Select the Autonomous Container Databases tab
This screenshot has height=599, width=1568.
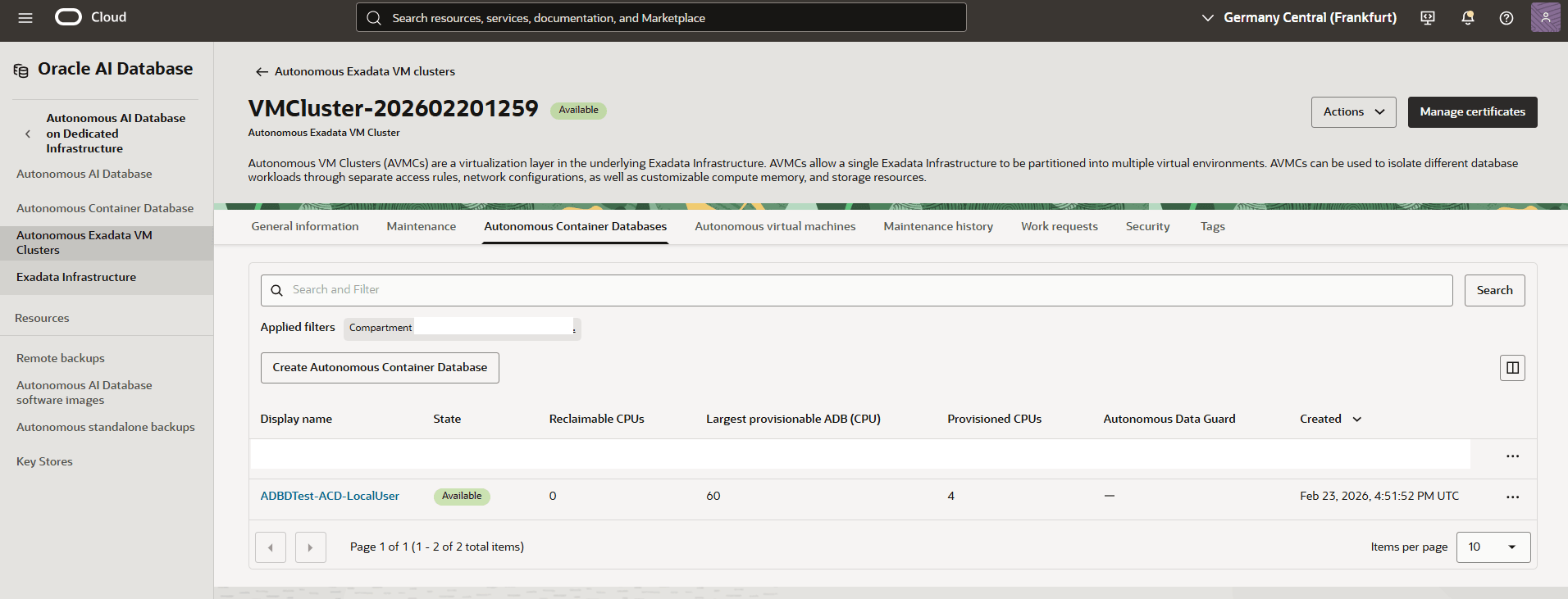coord(575,226)
